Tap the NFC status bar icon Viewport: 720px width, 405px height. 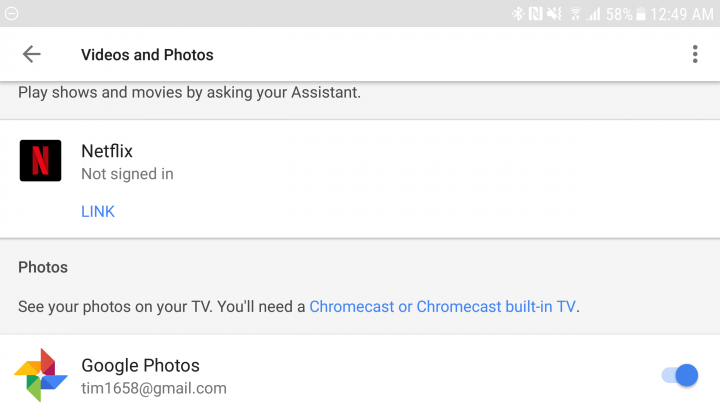pos(535,14)
